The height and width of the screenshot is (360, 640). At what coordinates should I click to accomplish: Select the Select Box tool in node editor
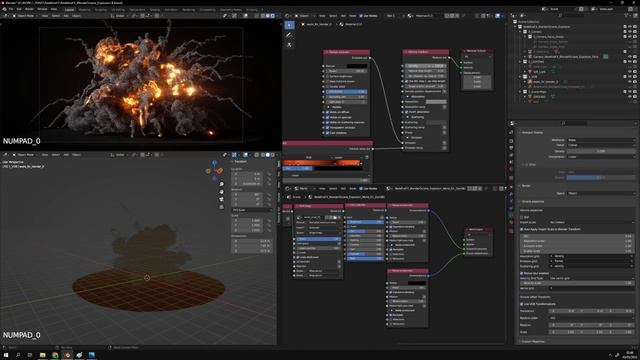289,25
